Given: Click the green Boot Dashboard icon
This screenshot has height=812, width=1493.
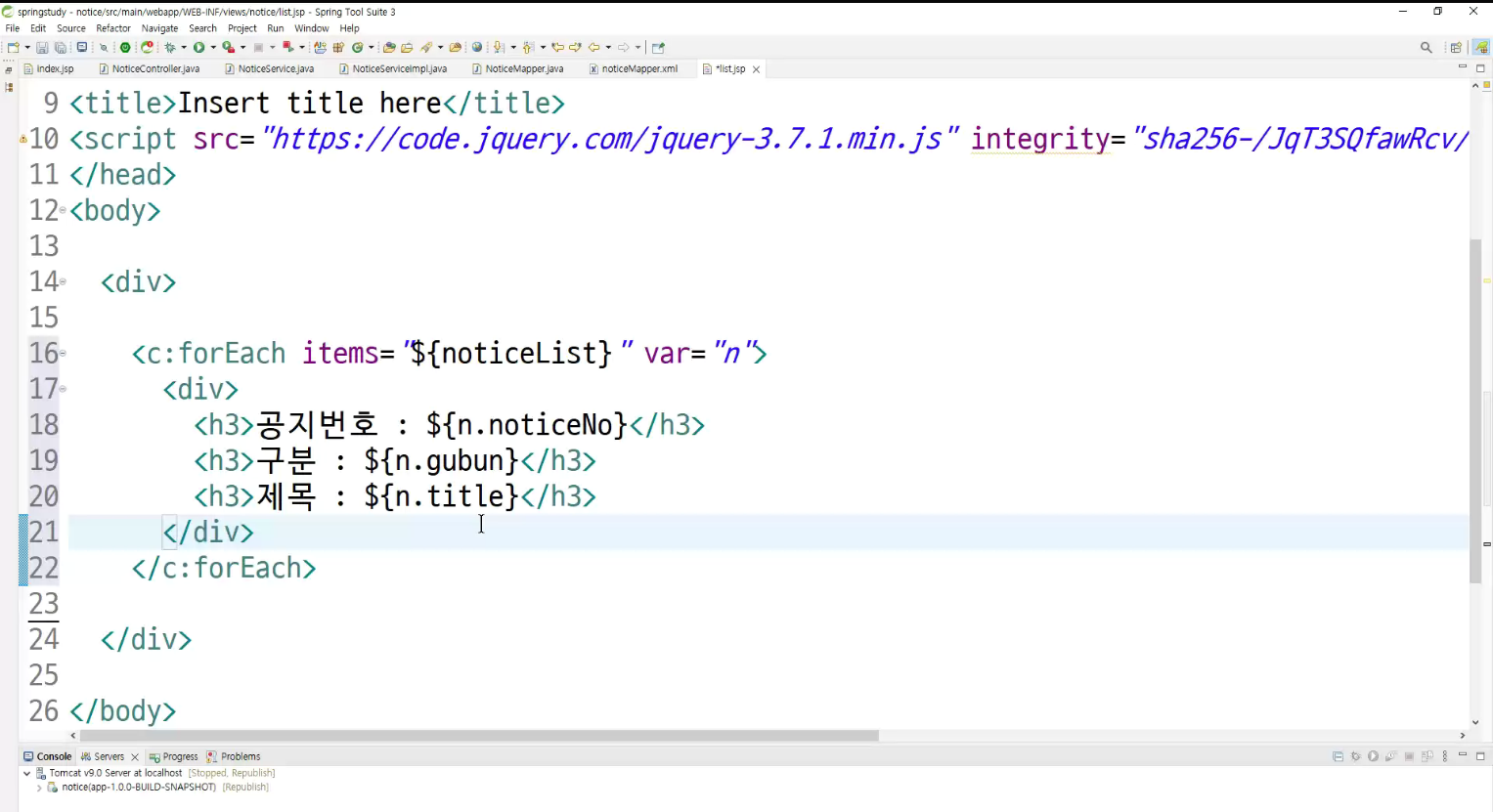Looking at the screenshot, I should point(125,47).
